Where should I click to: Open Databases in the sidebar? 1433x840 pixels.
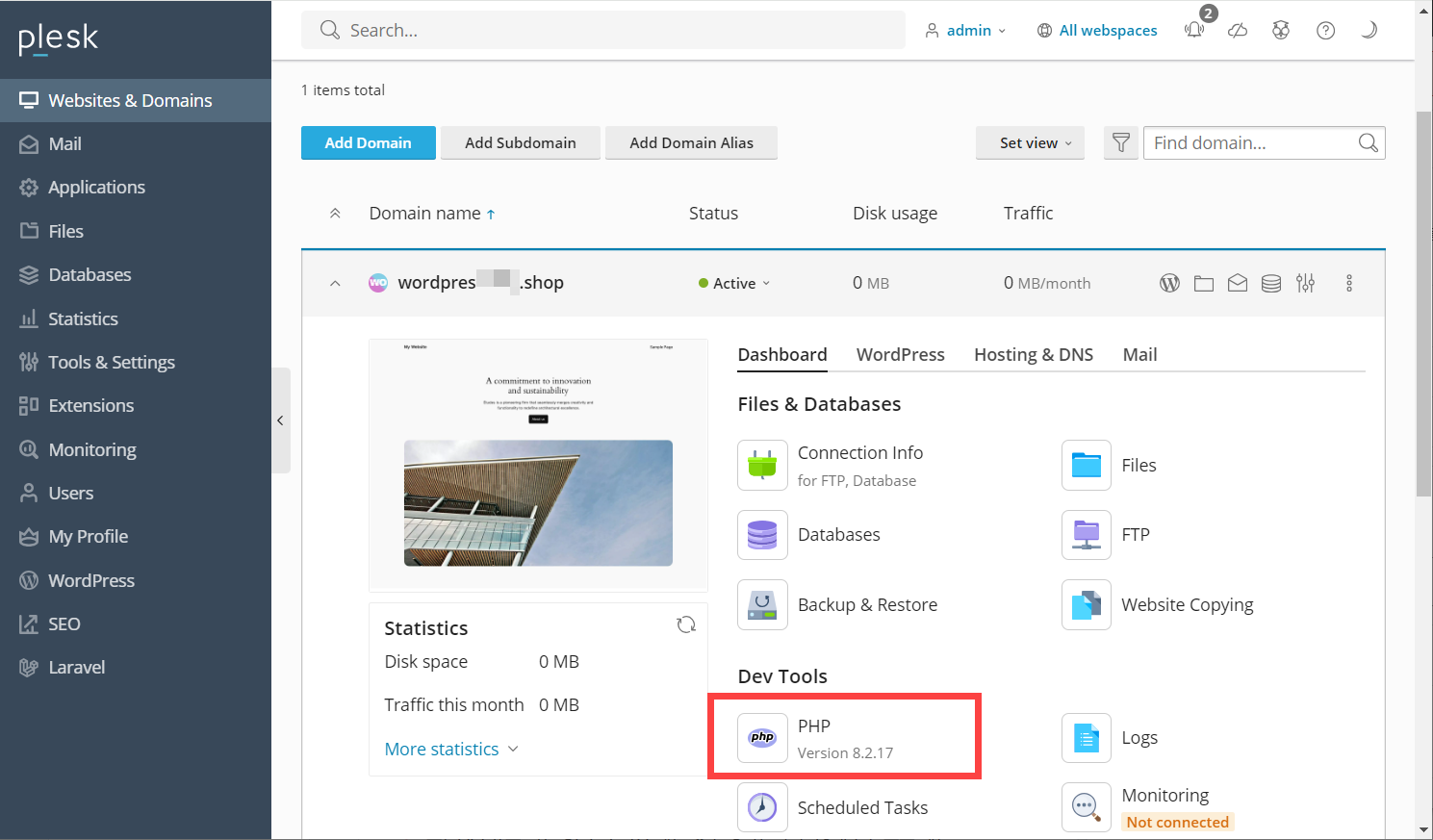coord(136,274)
